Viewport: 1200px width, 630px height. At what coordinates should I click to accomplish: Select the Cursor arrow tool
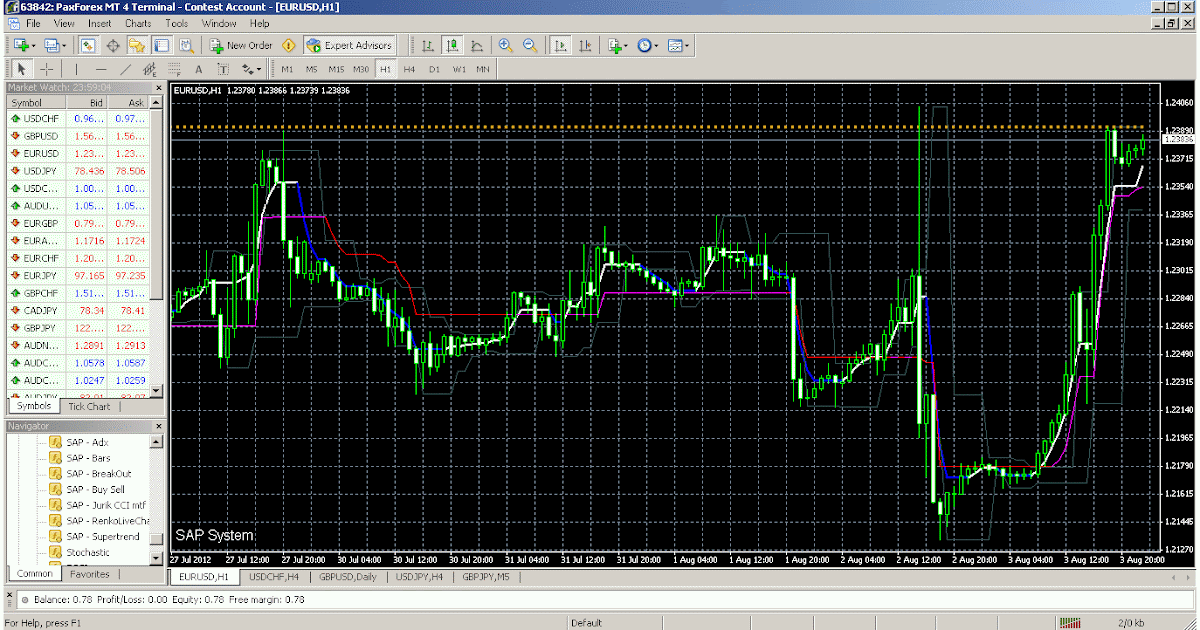(22, 69)
